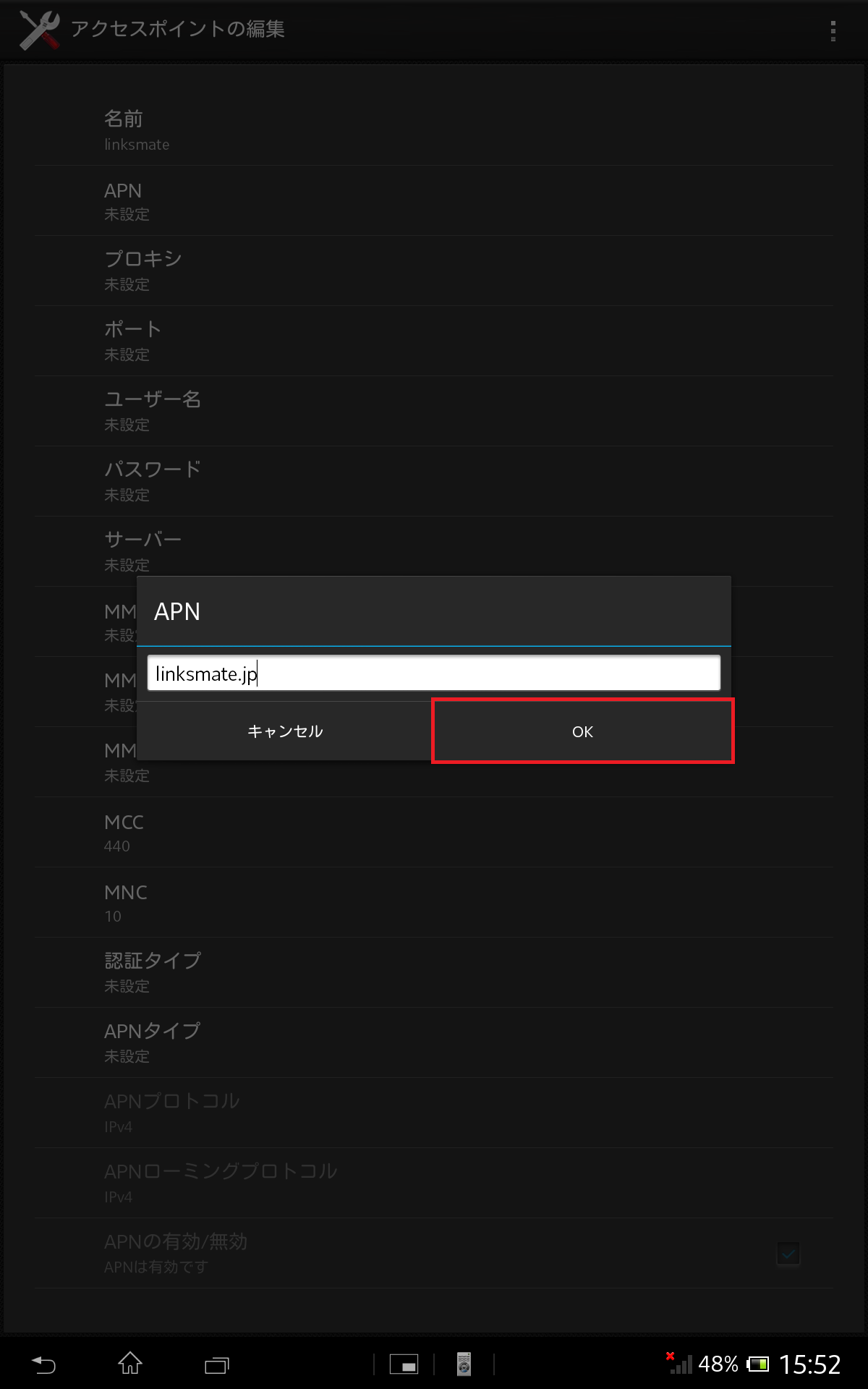Open the APNローミングプロトコル row
The height and width of the screenshot is (1389, 868).
point(434,1184)
